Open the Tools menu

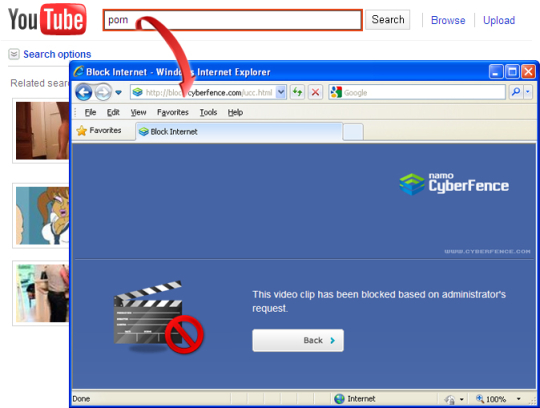pos(208,112)
